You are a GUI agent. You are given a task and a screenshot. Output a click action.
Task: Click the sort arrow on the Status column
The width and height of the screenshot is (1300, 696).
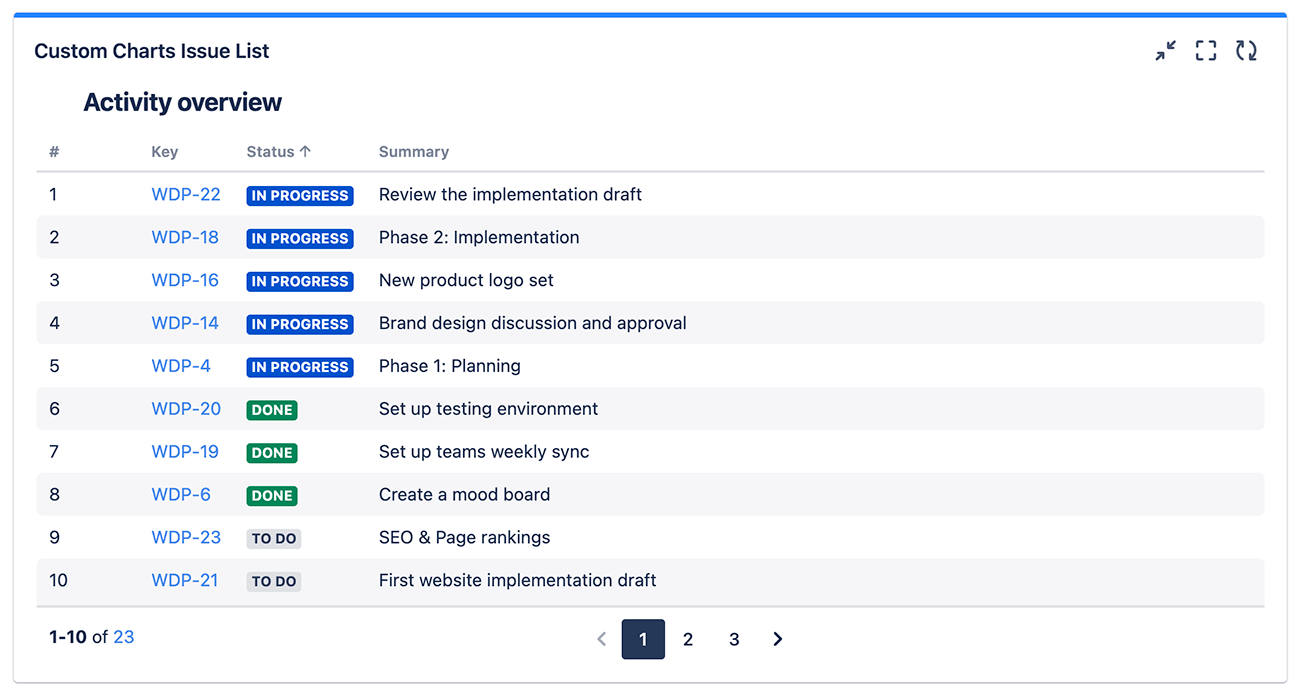pos(307,151)
